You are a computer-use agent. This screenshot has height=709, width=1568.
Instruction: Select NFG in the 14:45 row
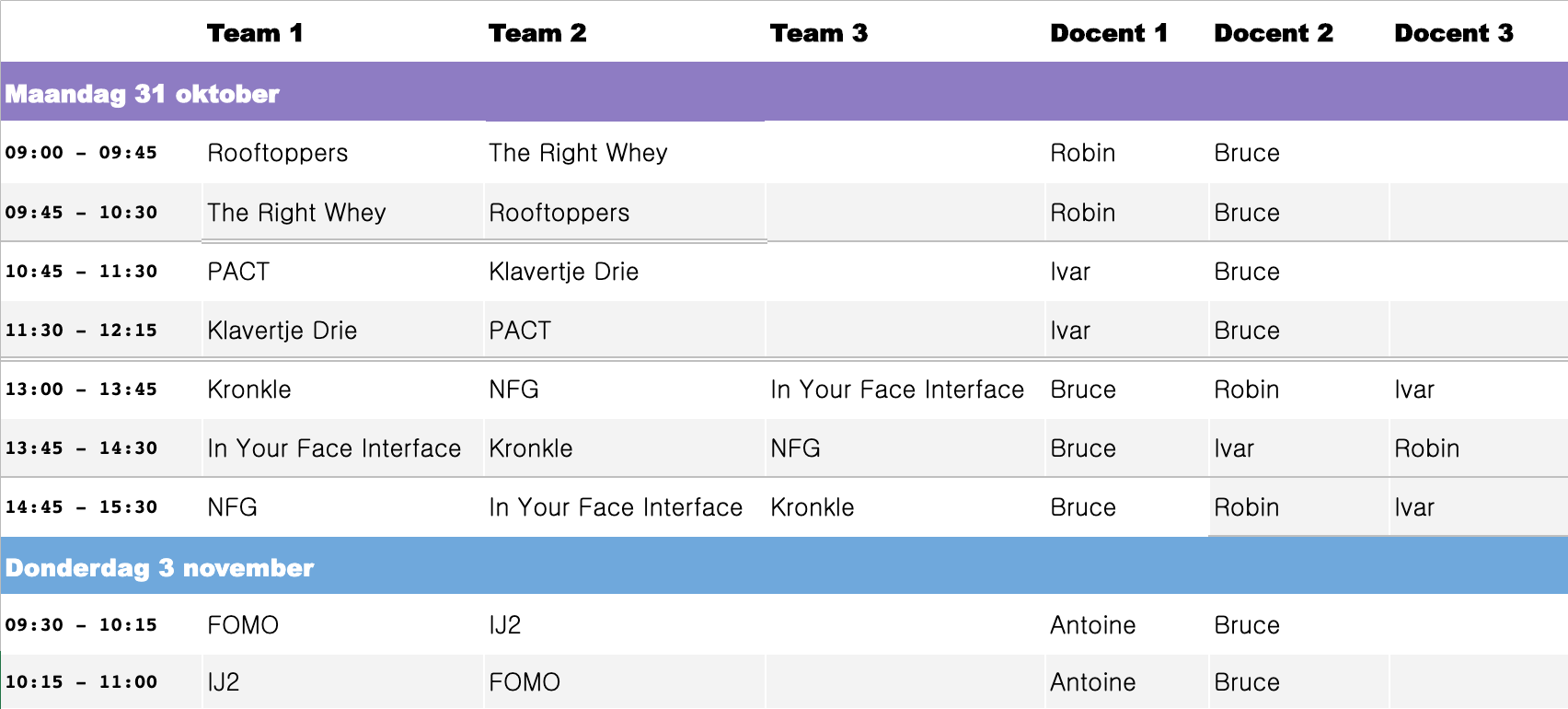[x=232, y=507]
